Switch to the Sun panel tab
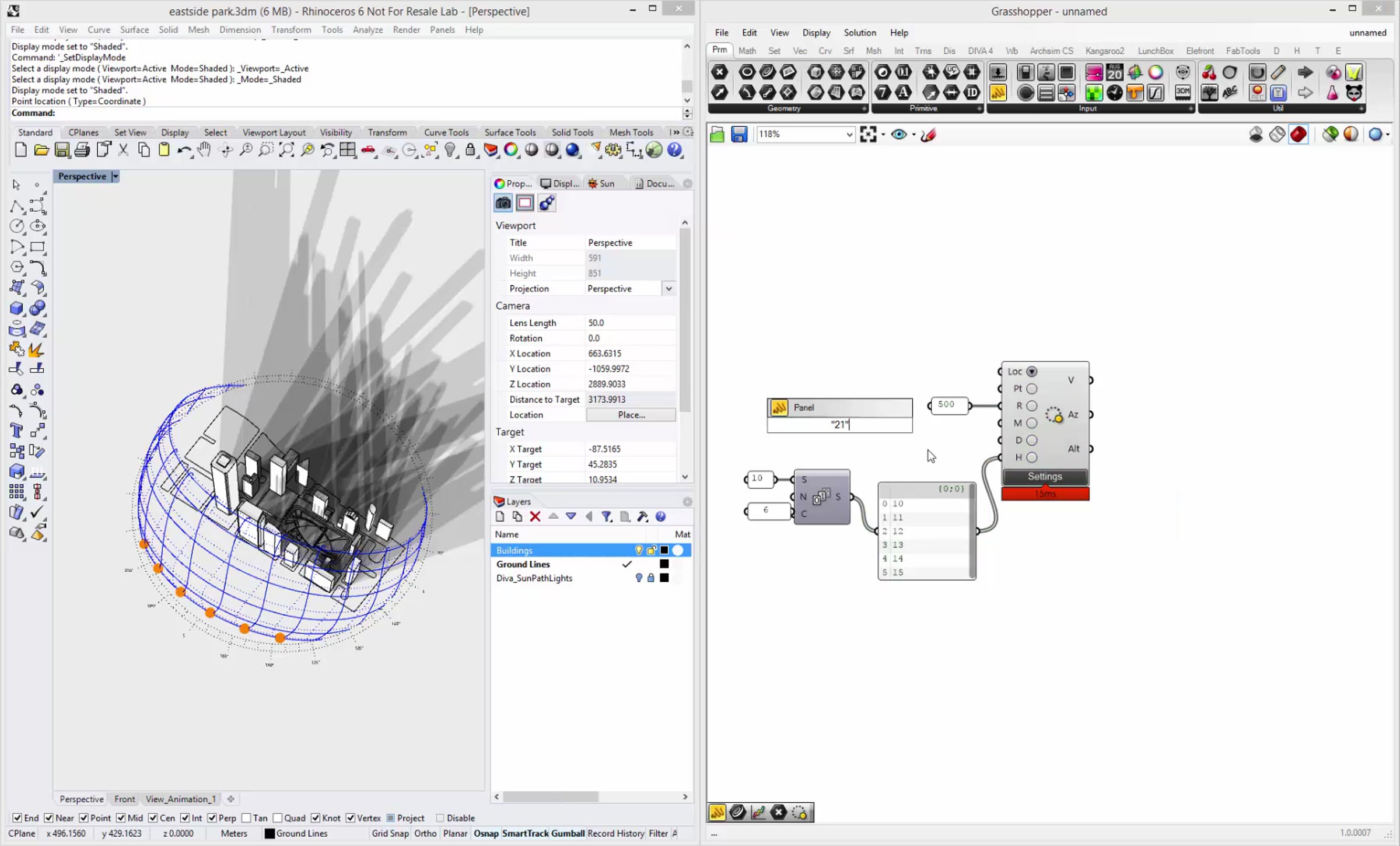 pyautogui.click(x=601, y=183)
